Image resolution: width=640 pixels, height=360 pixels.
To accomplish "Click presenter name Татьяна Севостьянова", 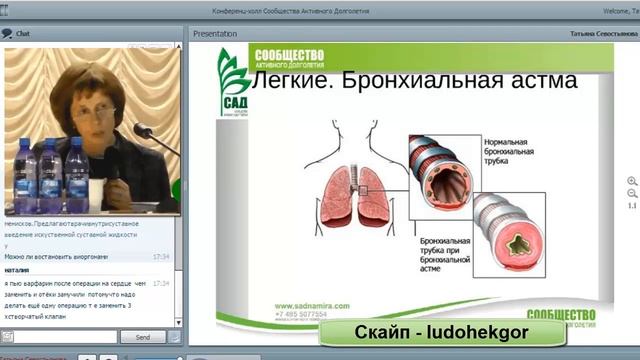I will (604, 34).
